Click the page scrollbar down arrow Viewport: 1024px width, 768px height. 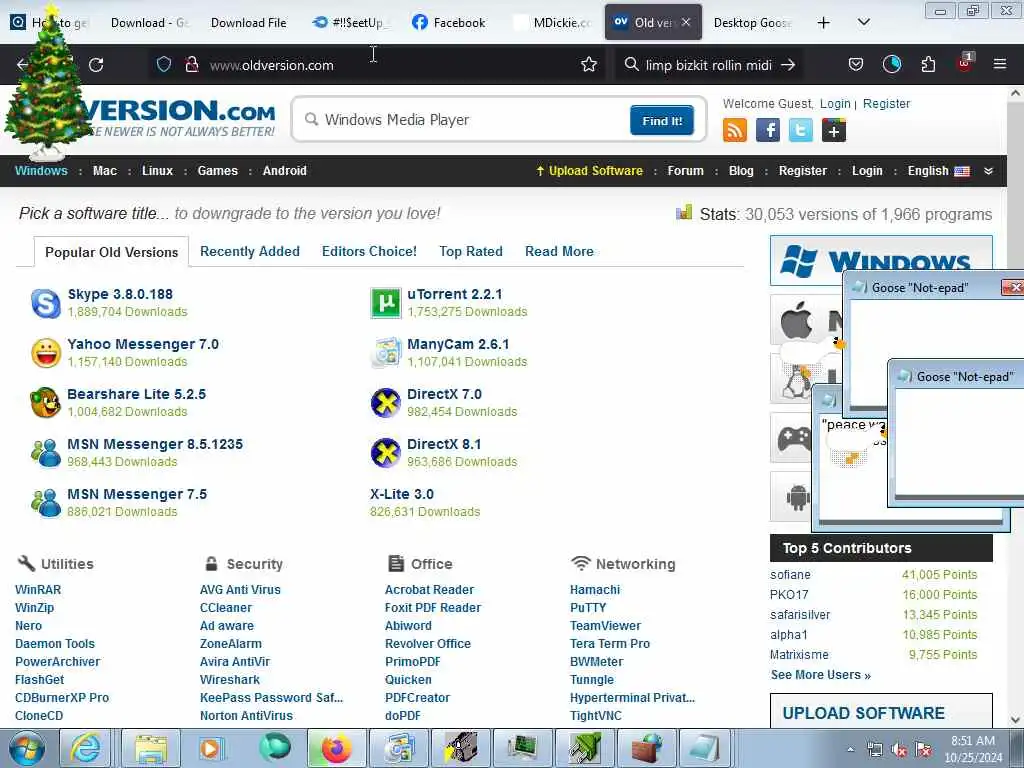tap(1015, 719)
